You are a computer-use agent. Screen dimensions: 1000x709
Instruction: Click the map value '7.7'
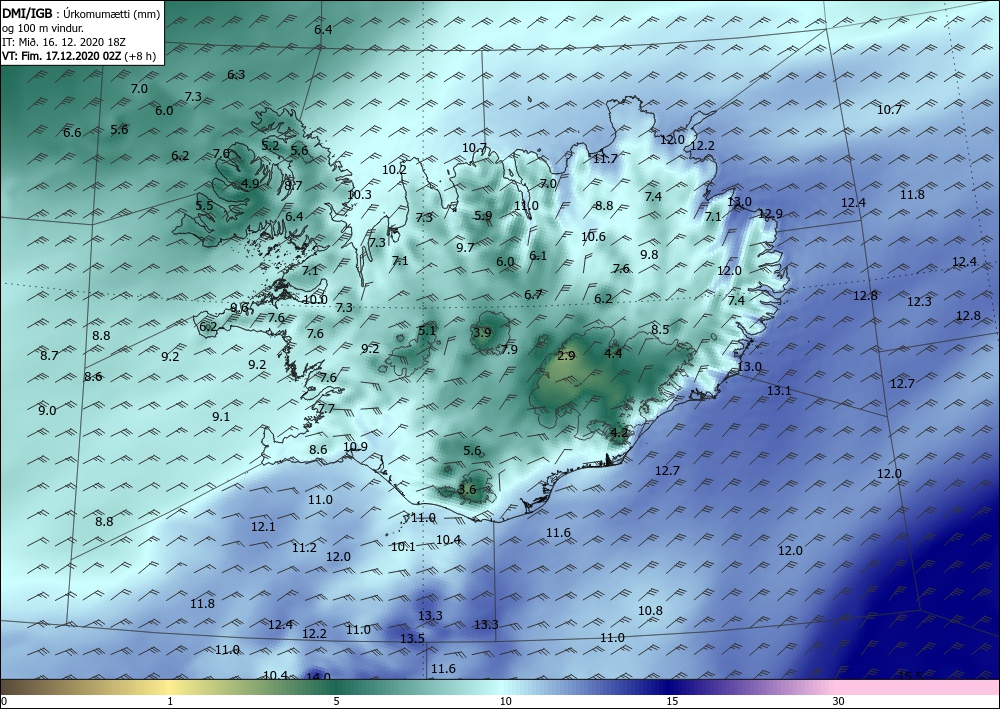[x=326, y=409]
